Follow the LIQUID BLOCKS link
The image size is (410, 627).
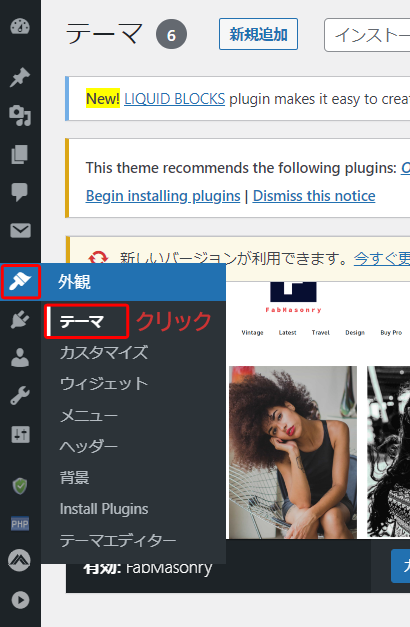click(174, 99)
